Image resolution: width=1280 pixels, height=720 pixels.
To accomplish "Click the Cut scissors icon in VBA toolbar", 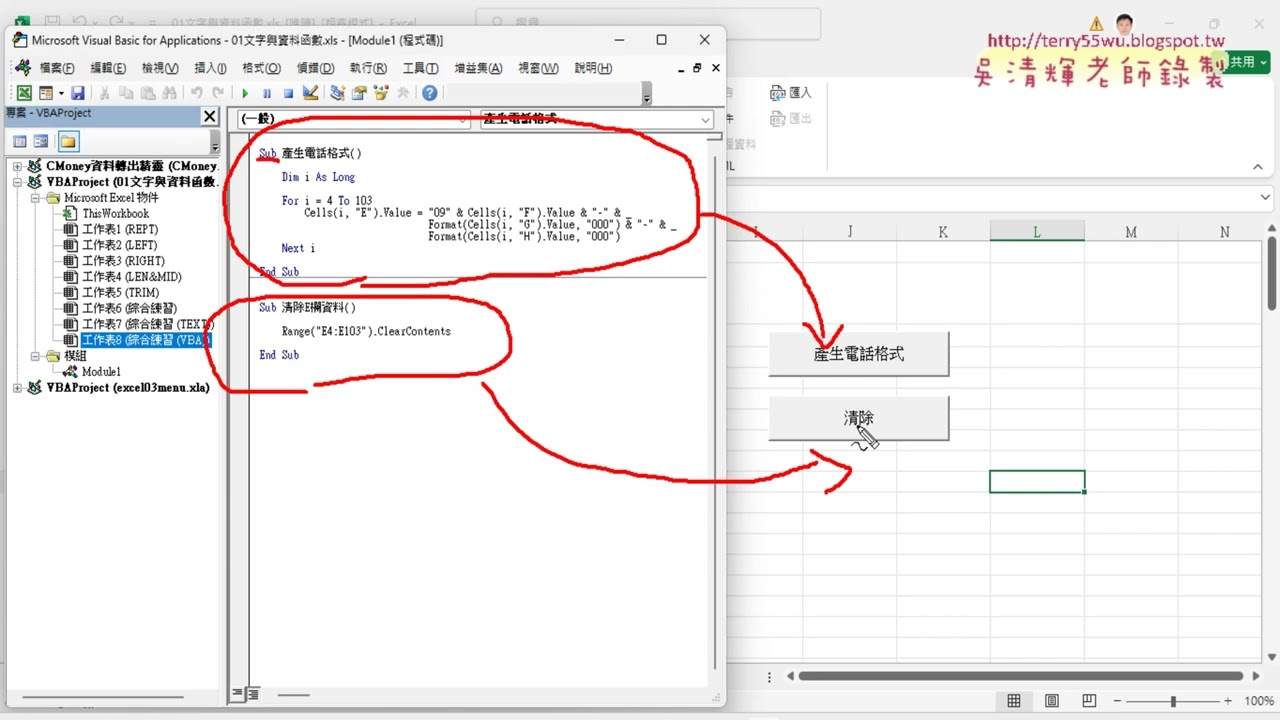I will point(104,93).
